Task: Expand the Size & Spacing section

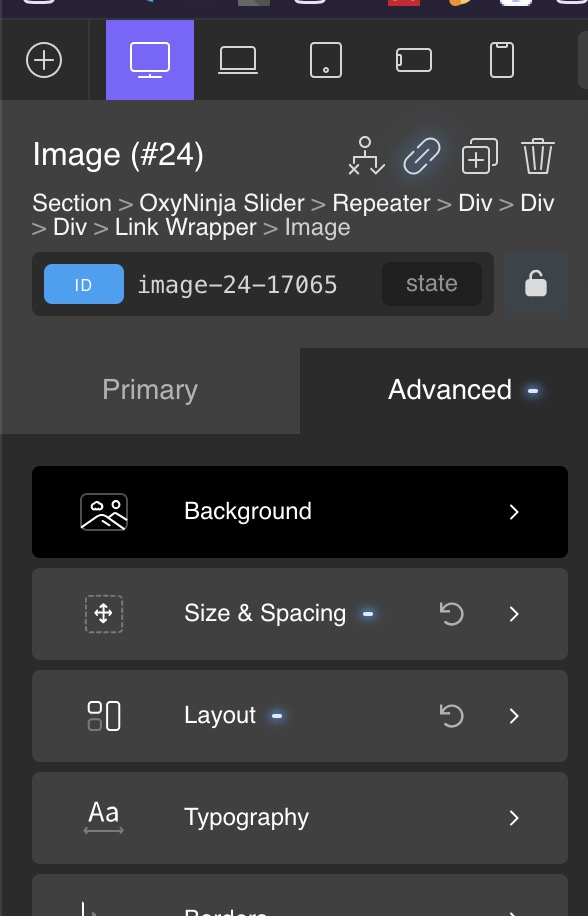Action: point(300,614)
